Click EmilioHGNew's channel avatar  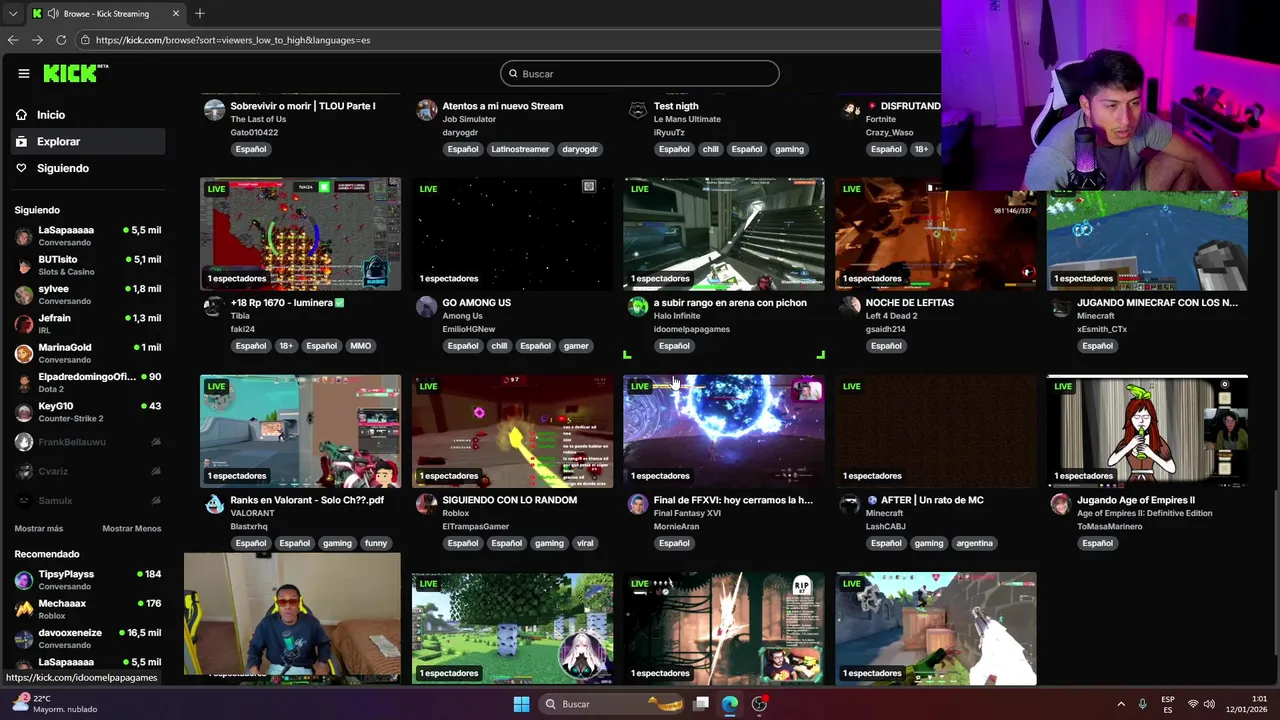pos(427,307)
